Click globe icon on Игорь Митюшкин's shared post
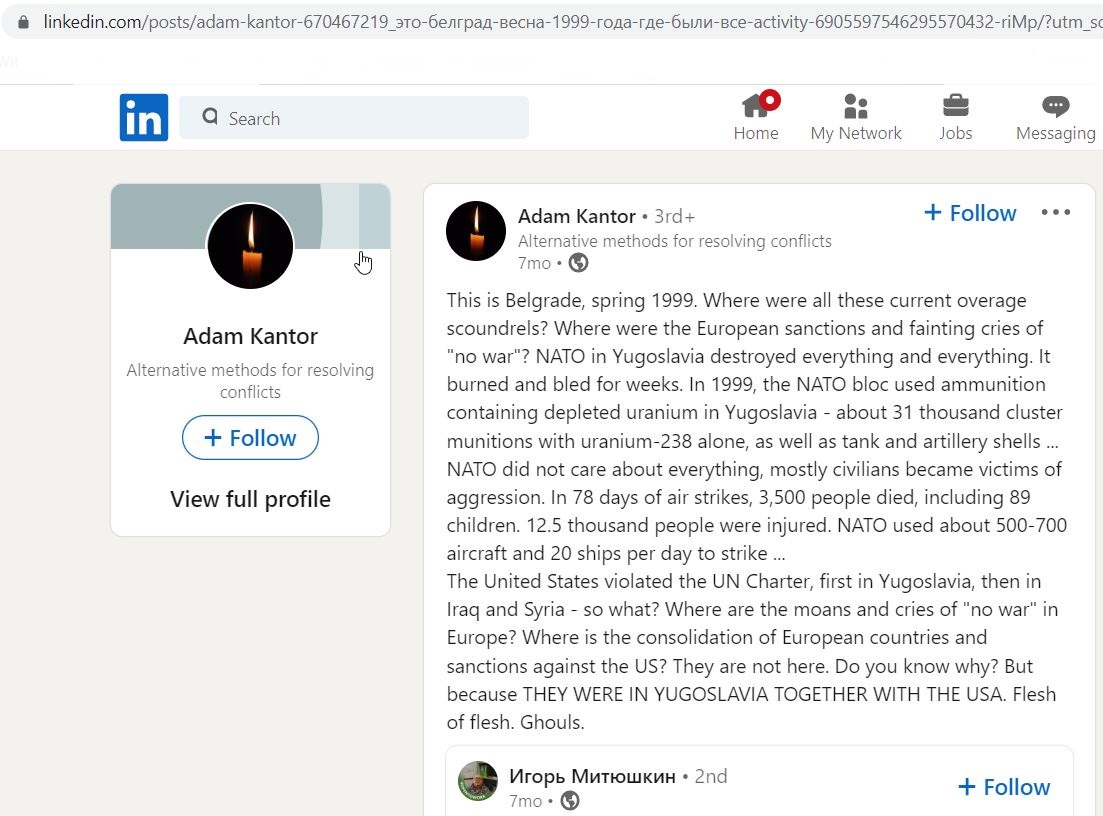1103x816 pixels. [x=570, y=801]
